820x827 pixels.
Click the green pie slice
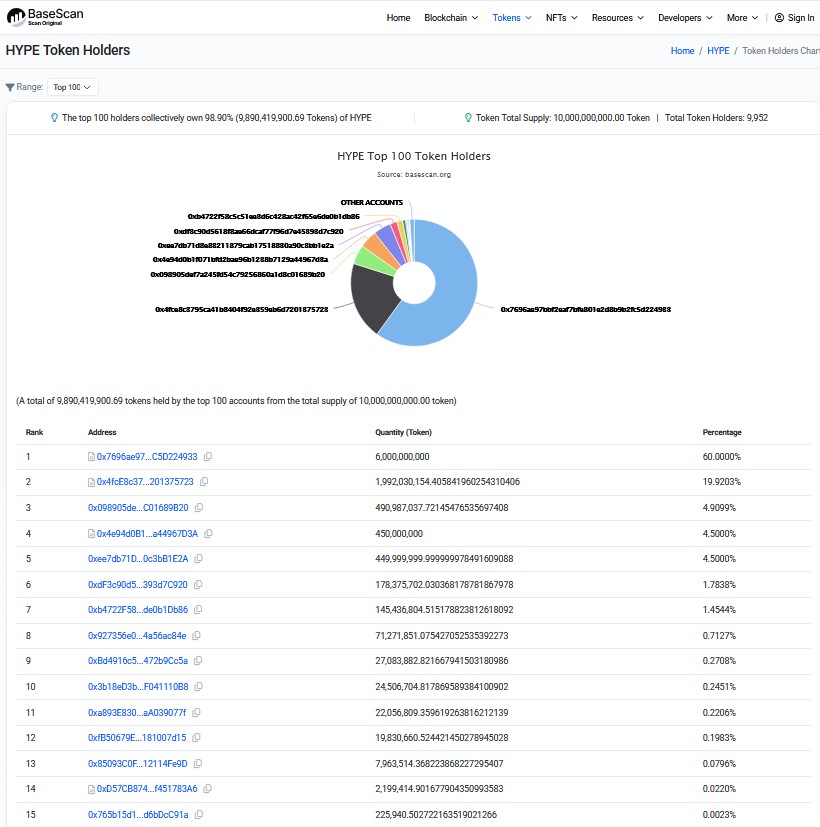373,261
